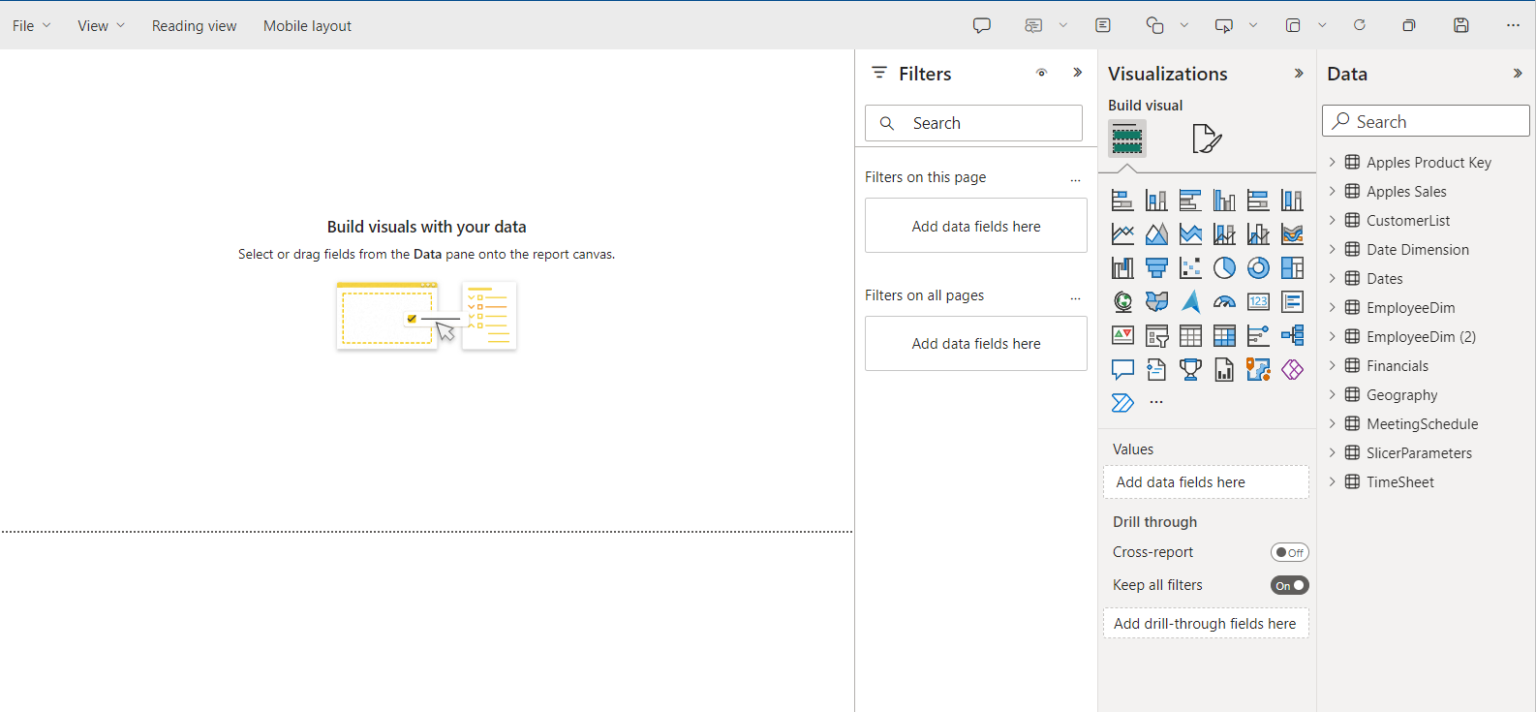This screenshot has height=712, width=1536.
Task: Refresh the report using the toolbar icon
Action: pyautogui.click(x=1359, y=24)
